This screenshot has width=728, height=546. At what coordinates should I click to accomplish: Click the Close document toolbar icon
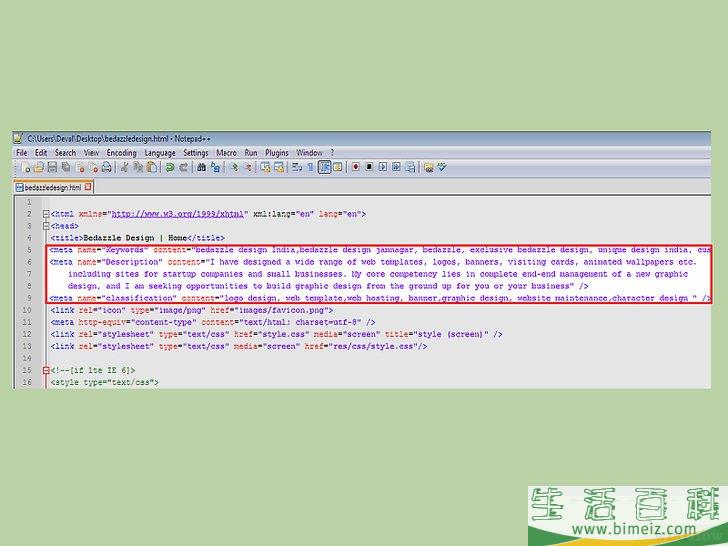click(x=80, y=167)
